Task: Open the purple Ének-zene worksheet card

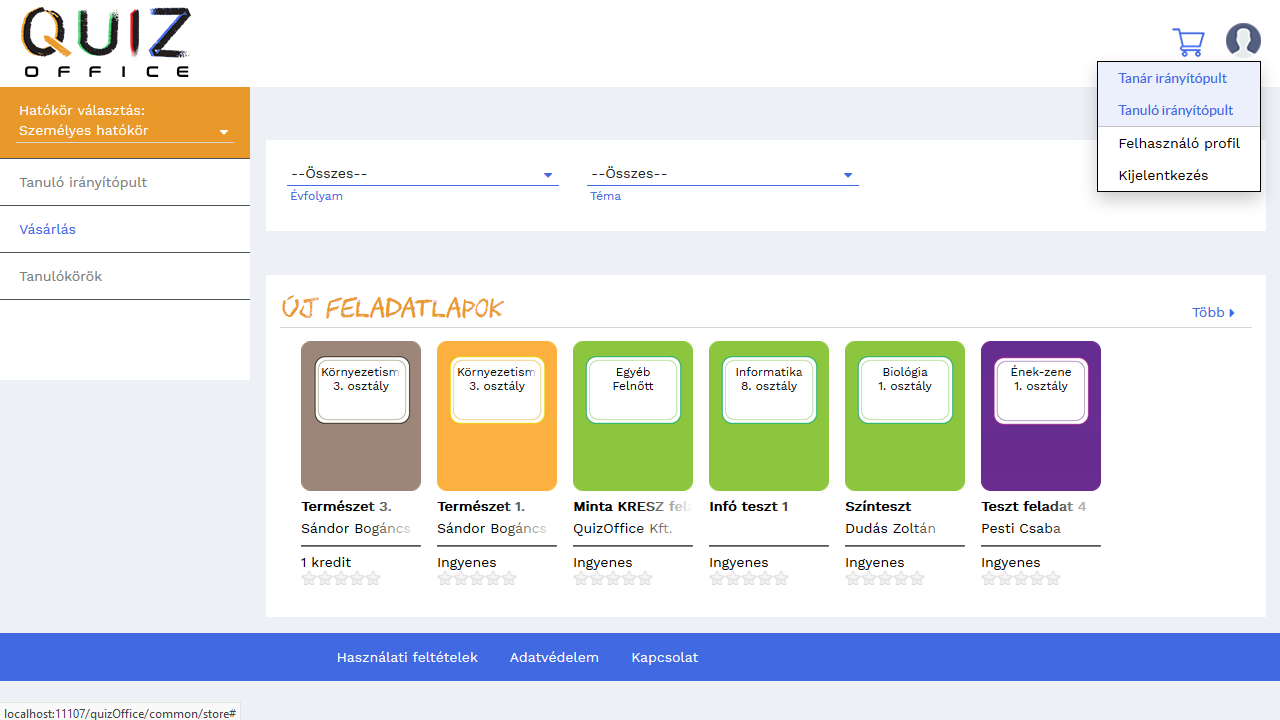Action: coord(1041,416)
